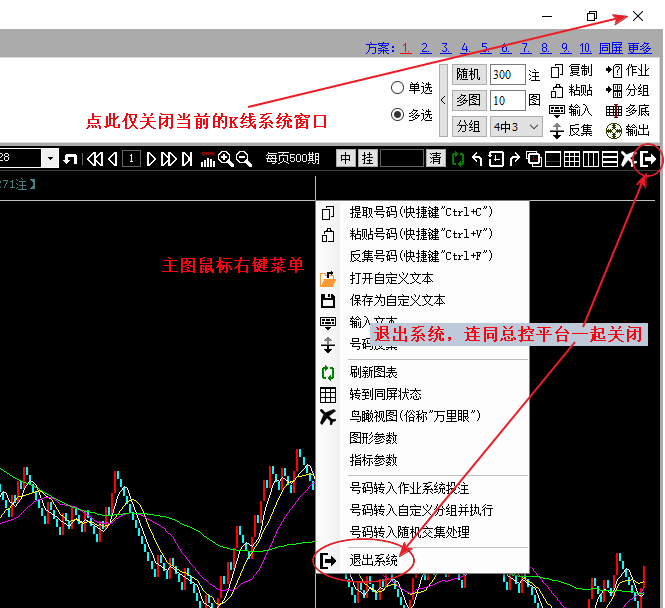This screenshot has width=665, height=608.
Task: Open the 更多 link
Action: (639, 48)
